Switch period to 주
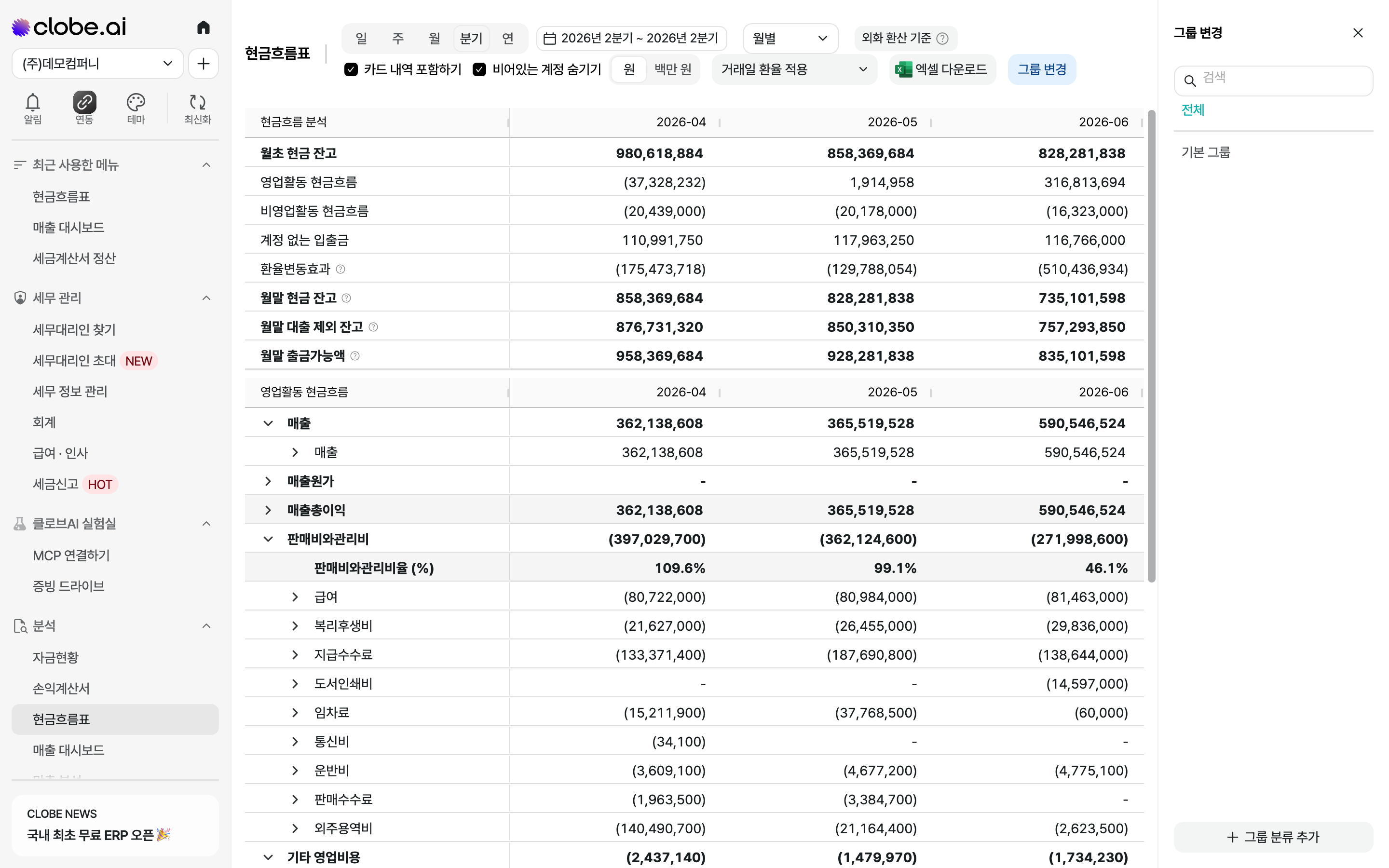This screenshot has height=868, width=1389. click(x=398, y=39)
